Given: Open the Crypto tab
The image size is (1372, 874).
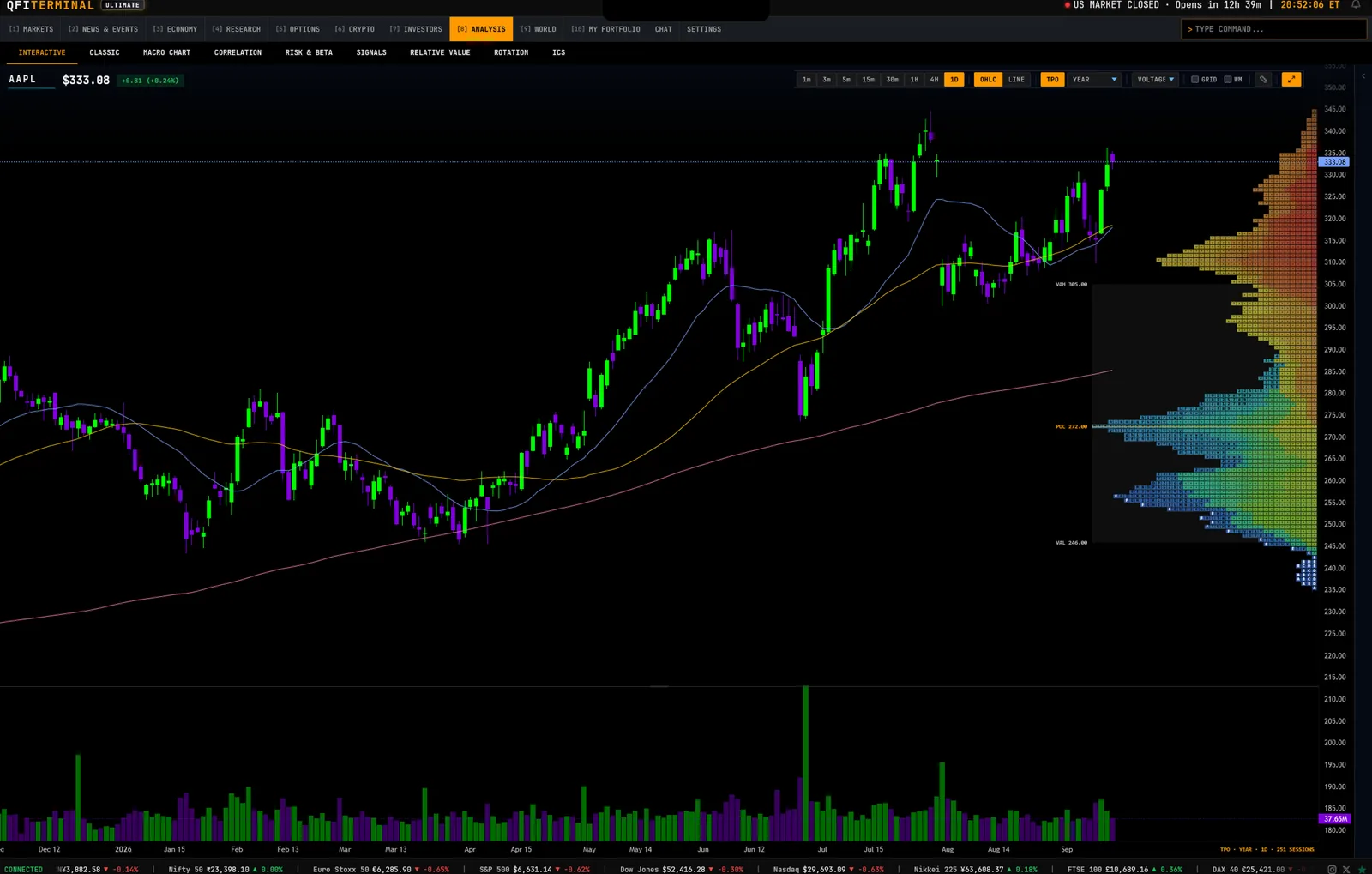Looking at the screenshot, I should (x=354, y=29).
